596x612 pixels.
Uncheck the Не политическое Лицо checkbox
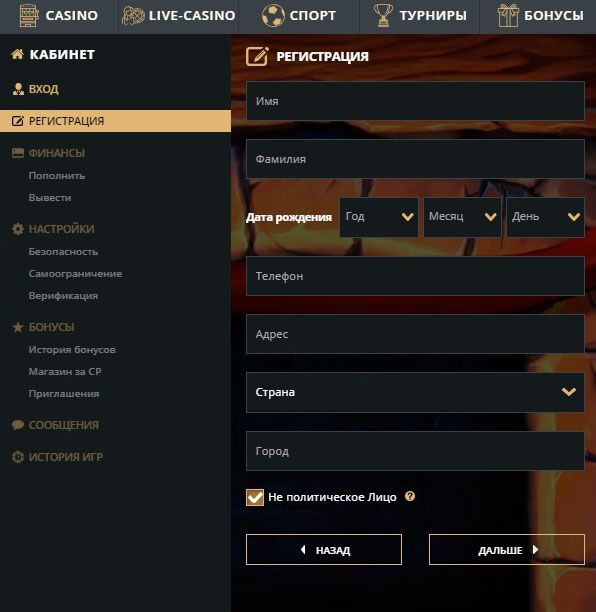tap(255, 497)
